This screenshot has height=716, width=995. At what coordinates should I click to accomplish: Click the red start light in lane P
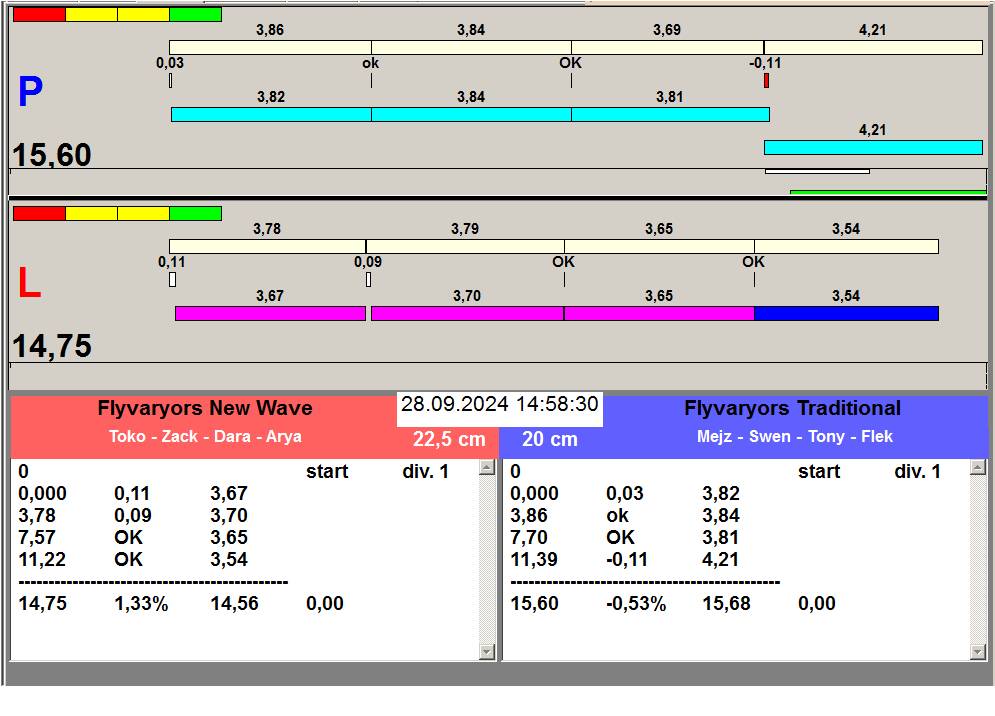click(39, 15)
